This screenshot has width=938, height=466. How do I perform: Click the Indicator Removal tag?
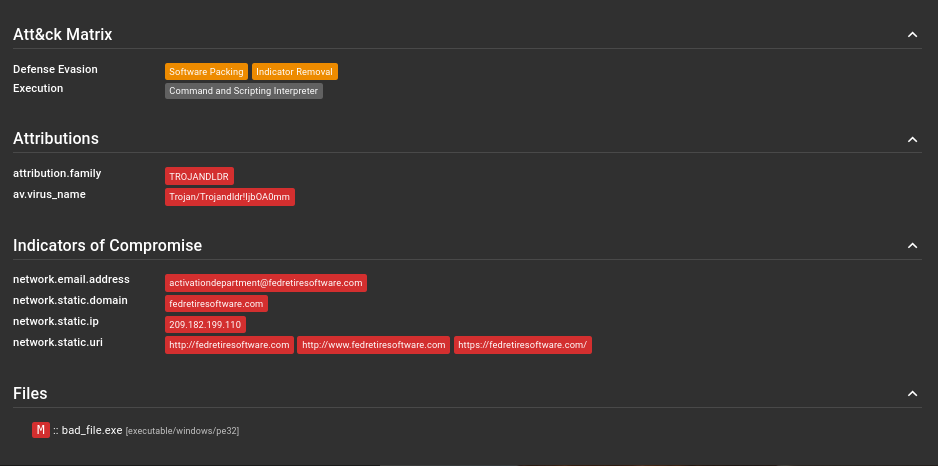(294, 72)
